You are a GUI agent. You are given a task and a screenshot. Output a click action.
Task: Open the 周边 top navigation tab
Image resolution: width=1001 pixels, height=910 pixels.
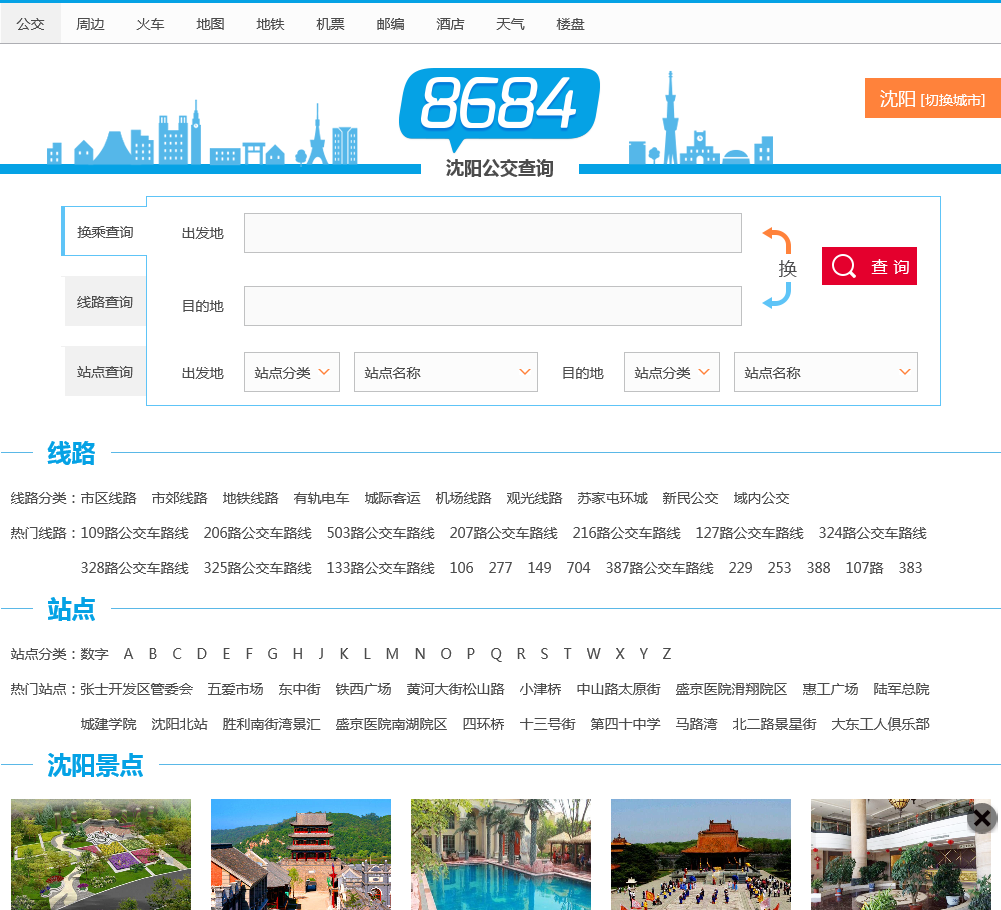[90, 24]
